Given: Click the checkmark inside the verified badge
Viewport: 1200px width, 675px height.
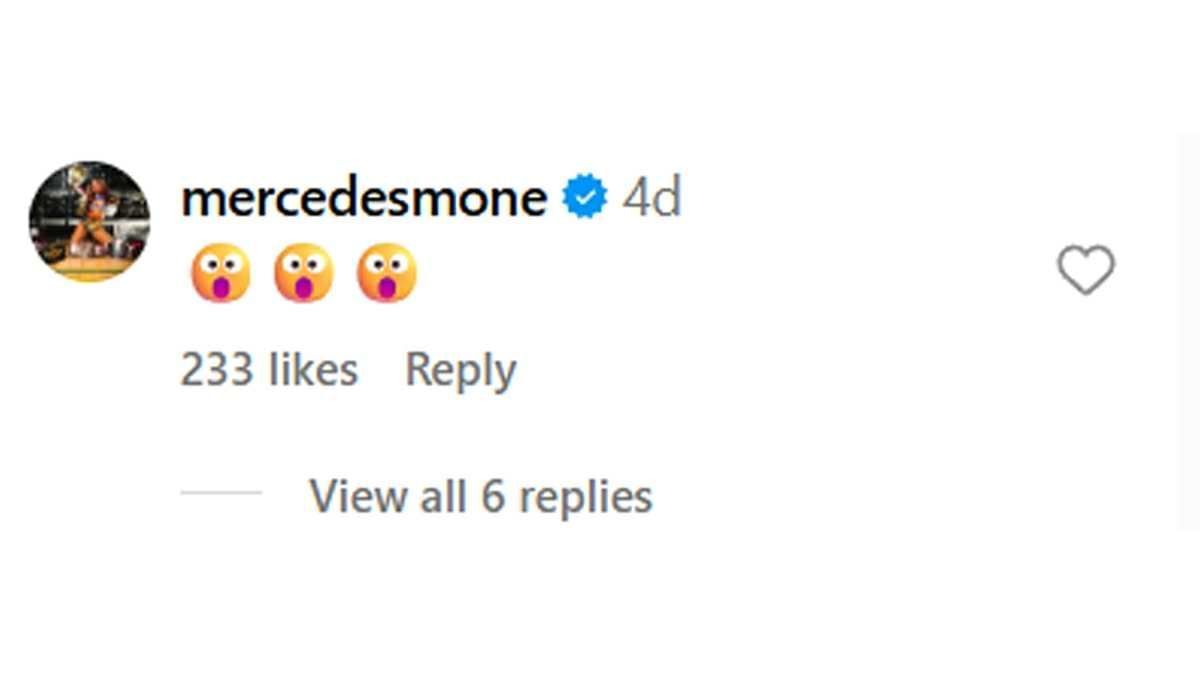Looking at the screenshot, I should [x=585, y=198].
